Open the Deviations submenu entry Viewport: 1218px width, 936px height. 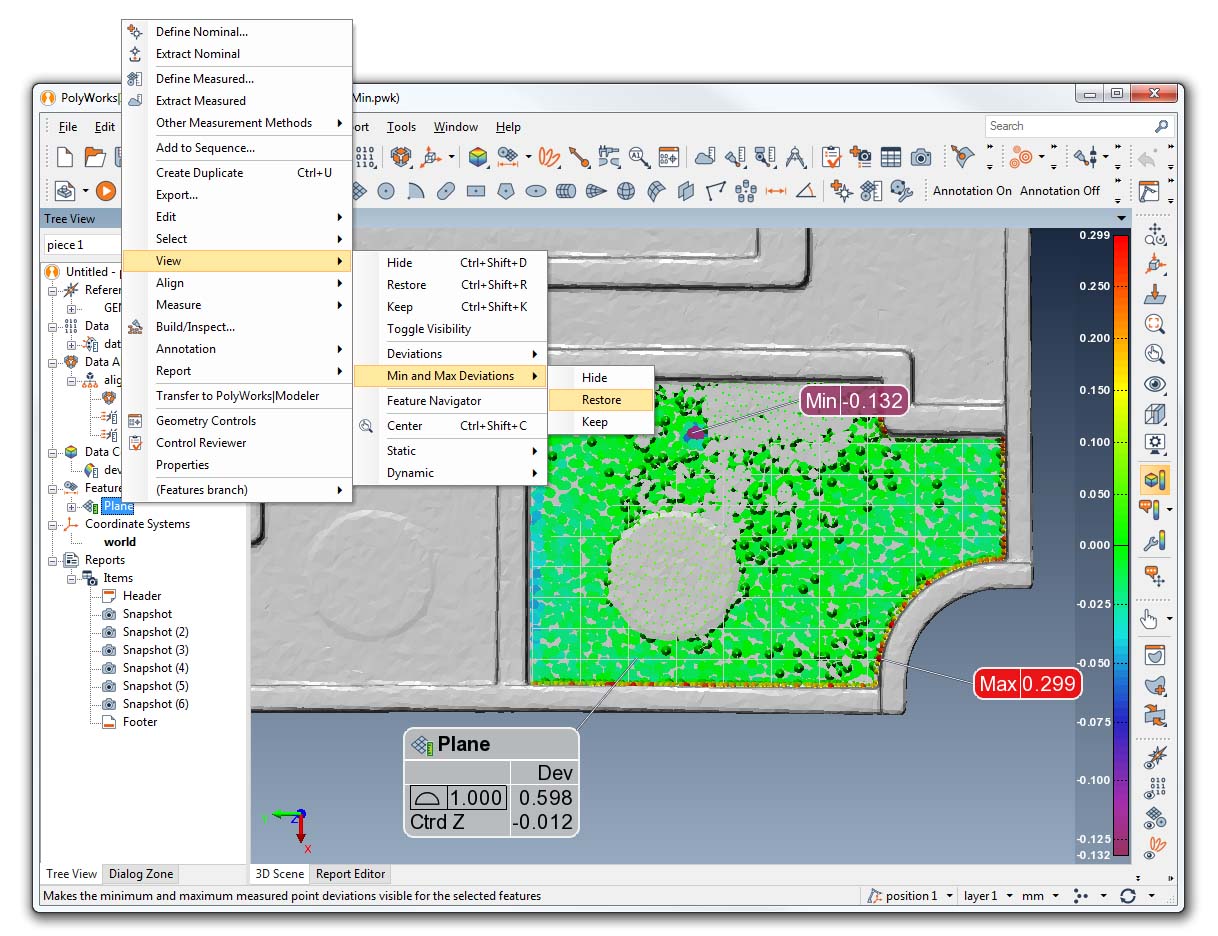tap(451, 354)
